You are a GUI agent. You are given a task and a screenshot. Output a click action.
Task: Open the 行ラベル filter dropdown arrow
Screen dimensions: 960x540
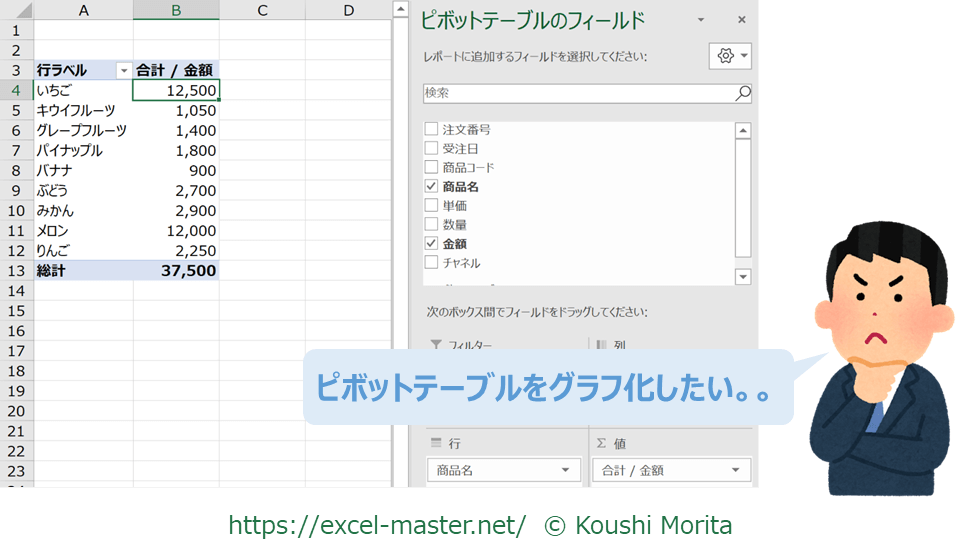tap(124, 71)
